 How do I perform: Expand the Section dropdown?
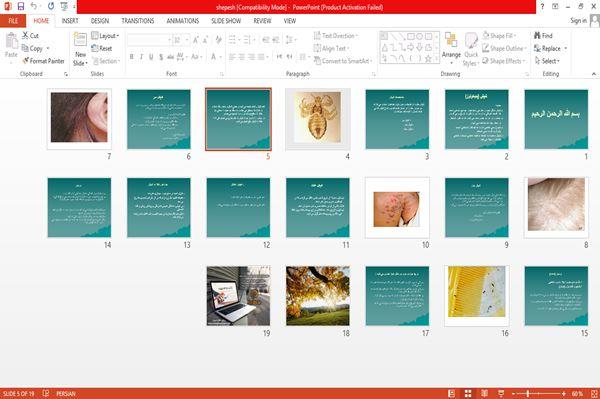coord(106,61)
